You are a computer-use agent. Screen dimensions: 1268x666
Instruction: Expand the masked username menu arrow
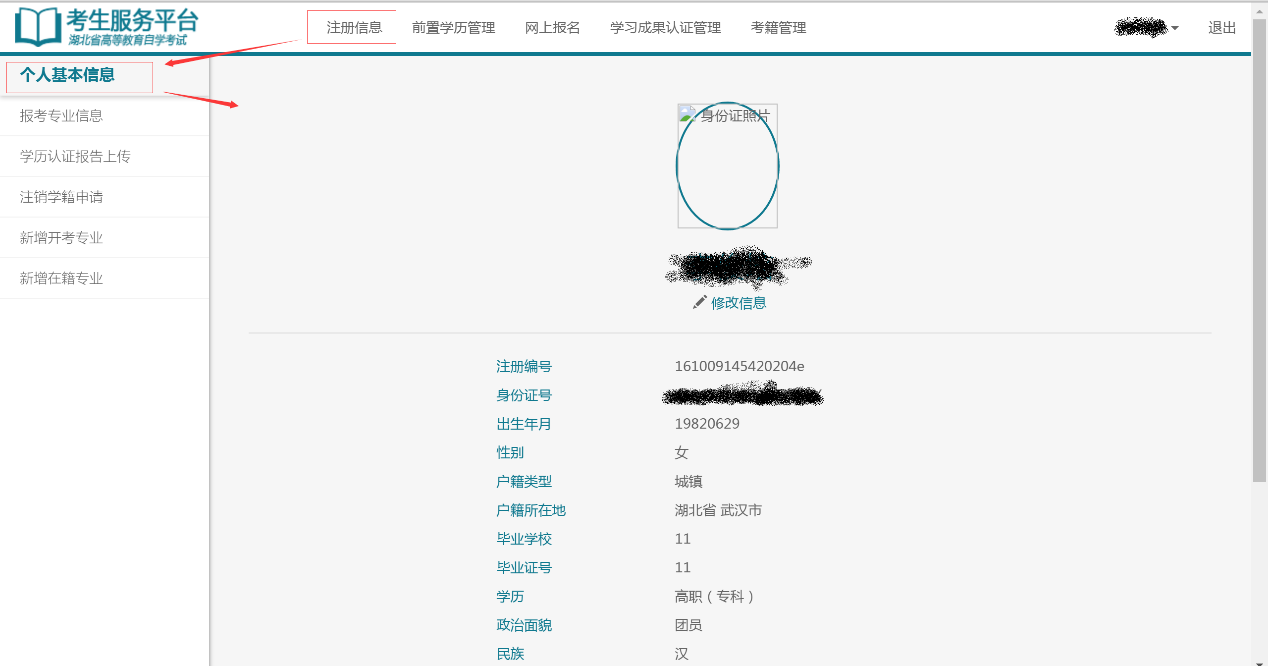[x=1176, y=28]
